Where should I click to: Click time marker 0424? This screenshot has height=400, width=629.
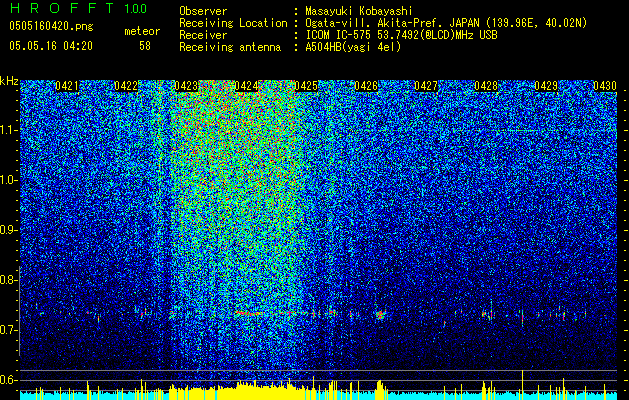pyautogui.click(x=246, y=86)
